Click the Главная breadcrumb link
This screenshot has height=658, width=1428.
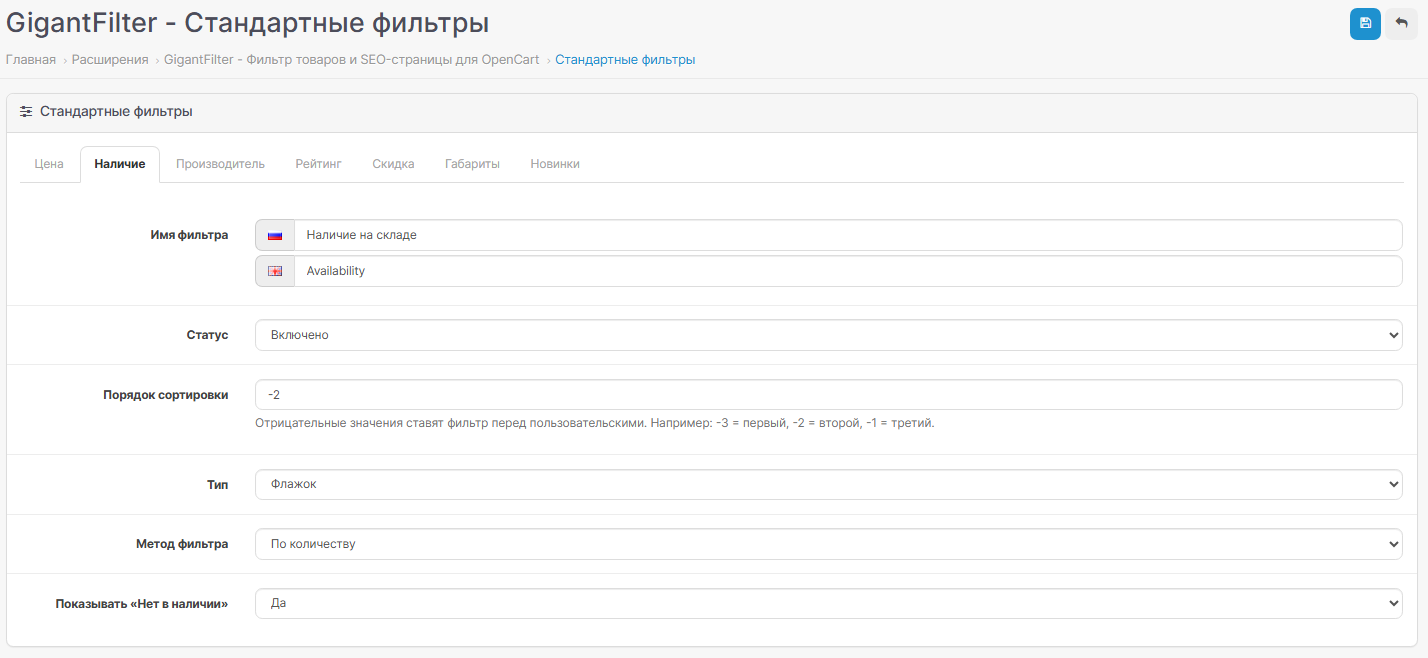tap(31, 60)
